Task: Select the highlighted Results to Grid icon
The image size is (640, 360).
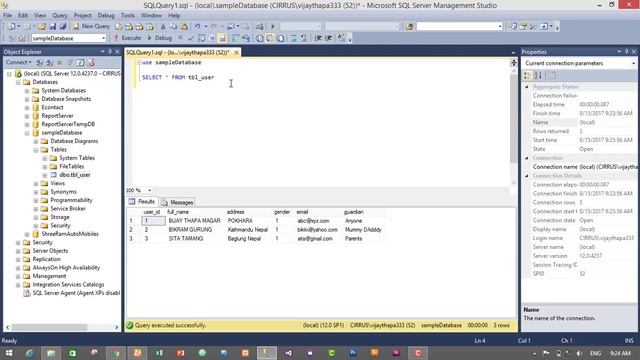Action: 270,38
